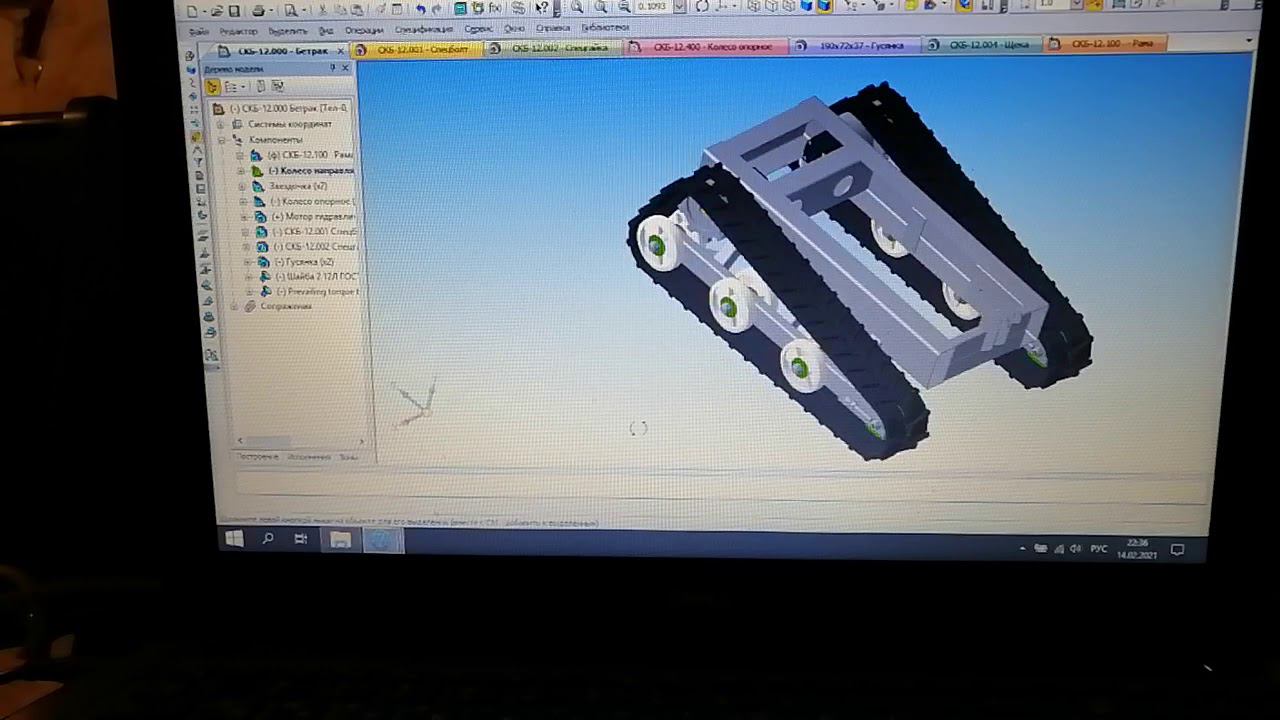The image size is (1280, 720).
Task: Select Шайба 2.12Л ГОСТ in the tree
Action: (316, 277)
